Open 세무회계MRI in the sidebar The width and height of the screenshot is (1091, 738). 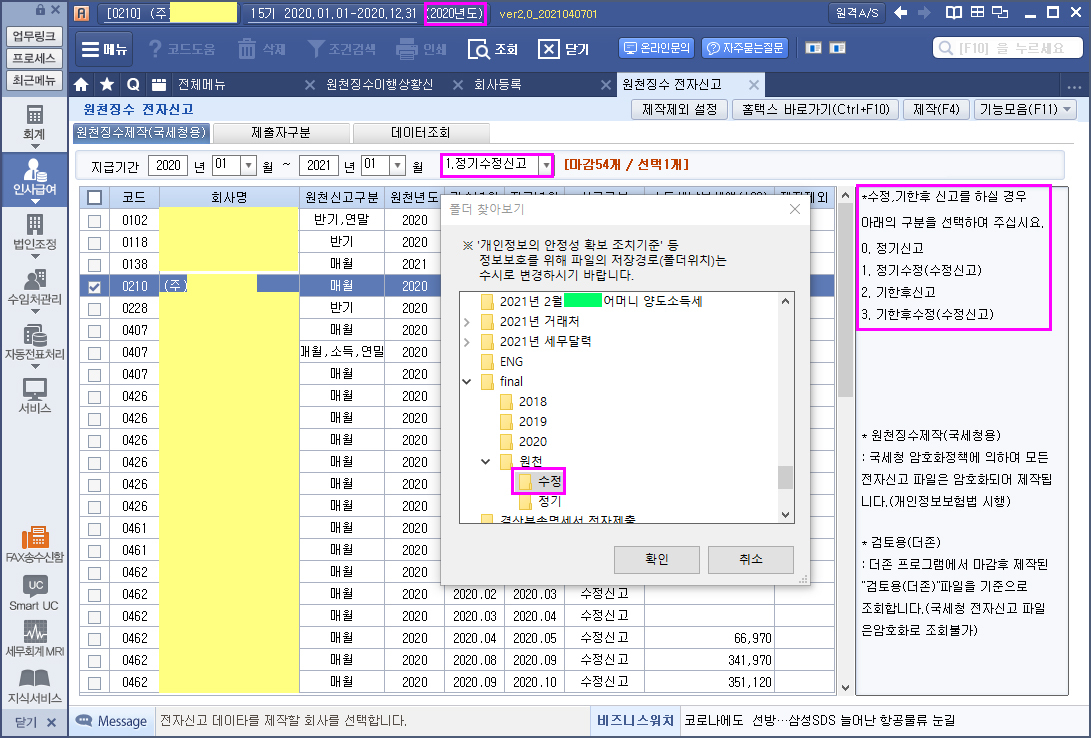click(x=34, y=638)
